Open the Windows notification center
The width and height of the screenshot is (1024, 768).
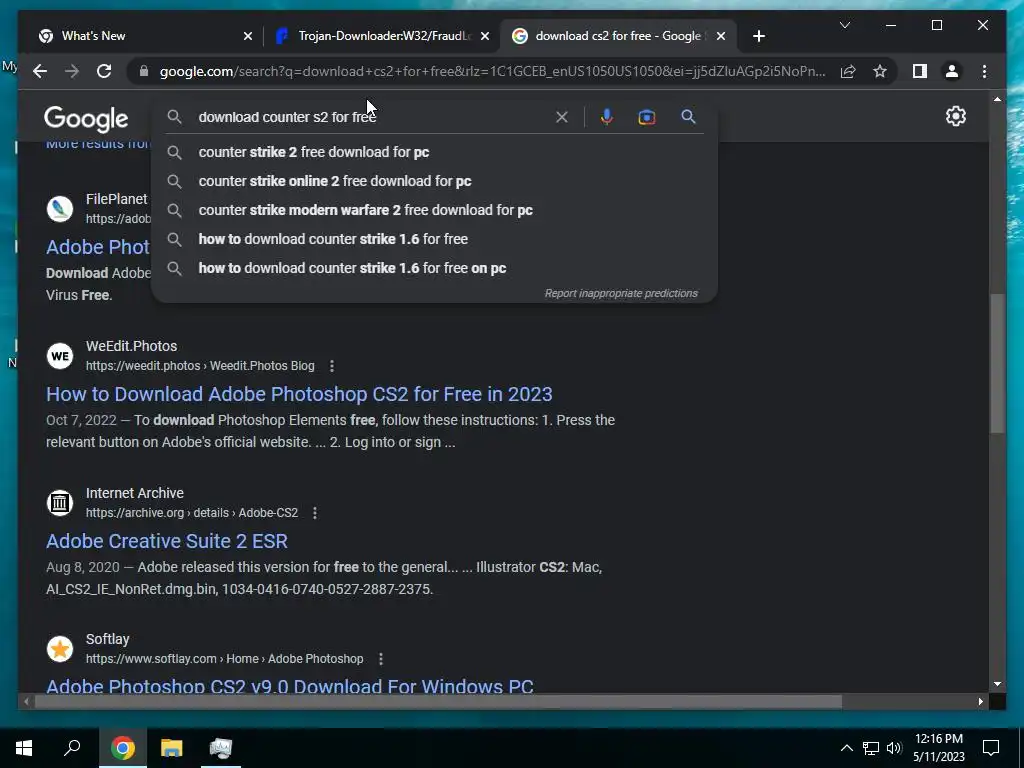point(991,748)
